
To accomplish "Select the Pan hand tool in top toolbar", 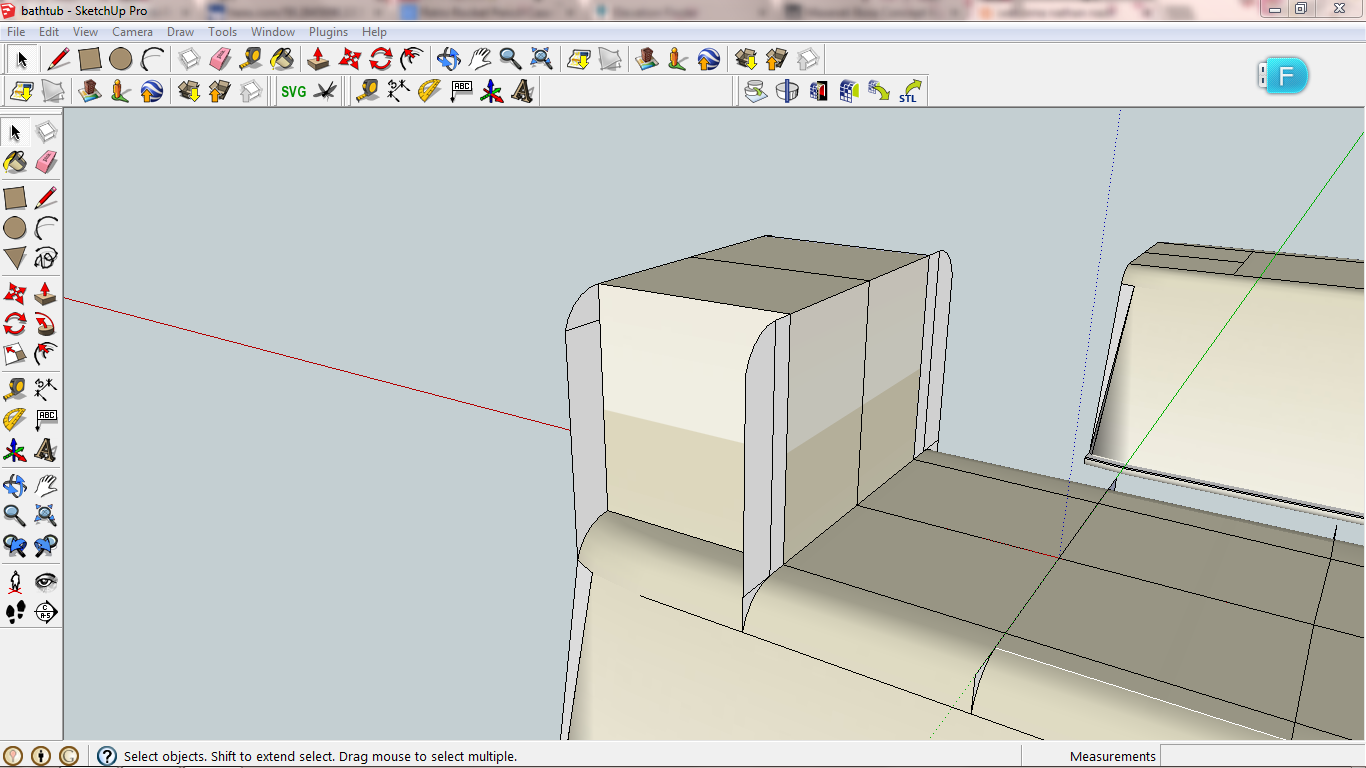I will click(480, 59).
